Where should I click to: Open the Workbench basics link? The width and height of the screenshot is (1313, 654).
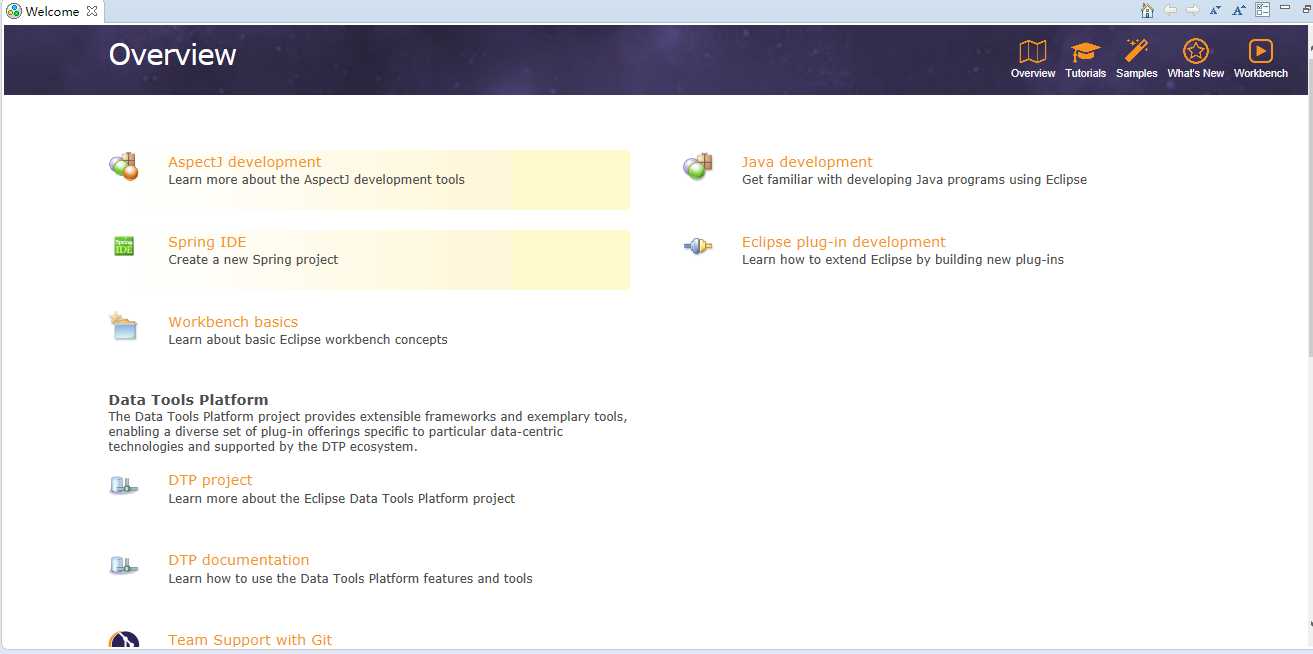233,322
